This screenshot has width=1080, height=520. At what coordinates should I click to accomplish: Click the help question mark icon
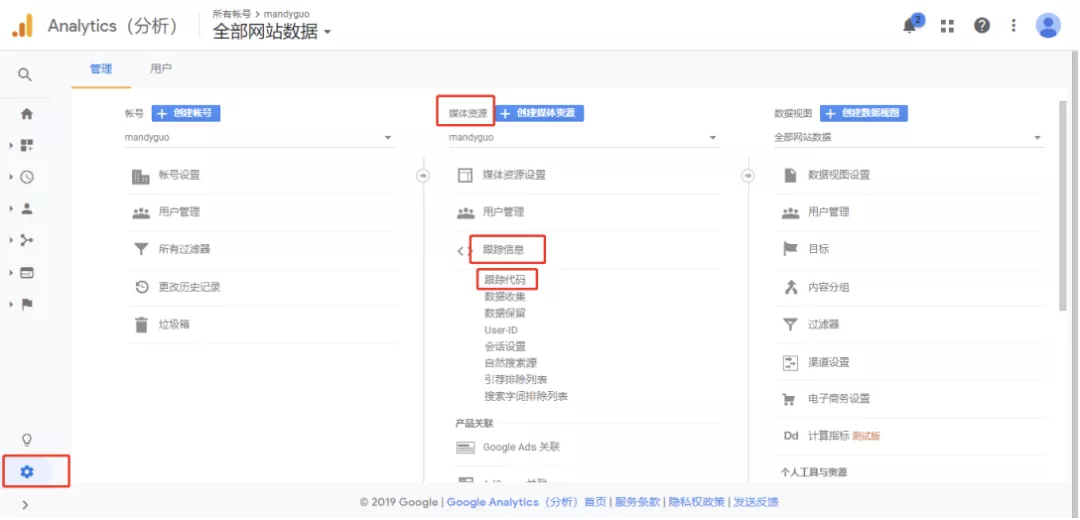(x=982, y=26)
